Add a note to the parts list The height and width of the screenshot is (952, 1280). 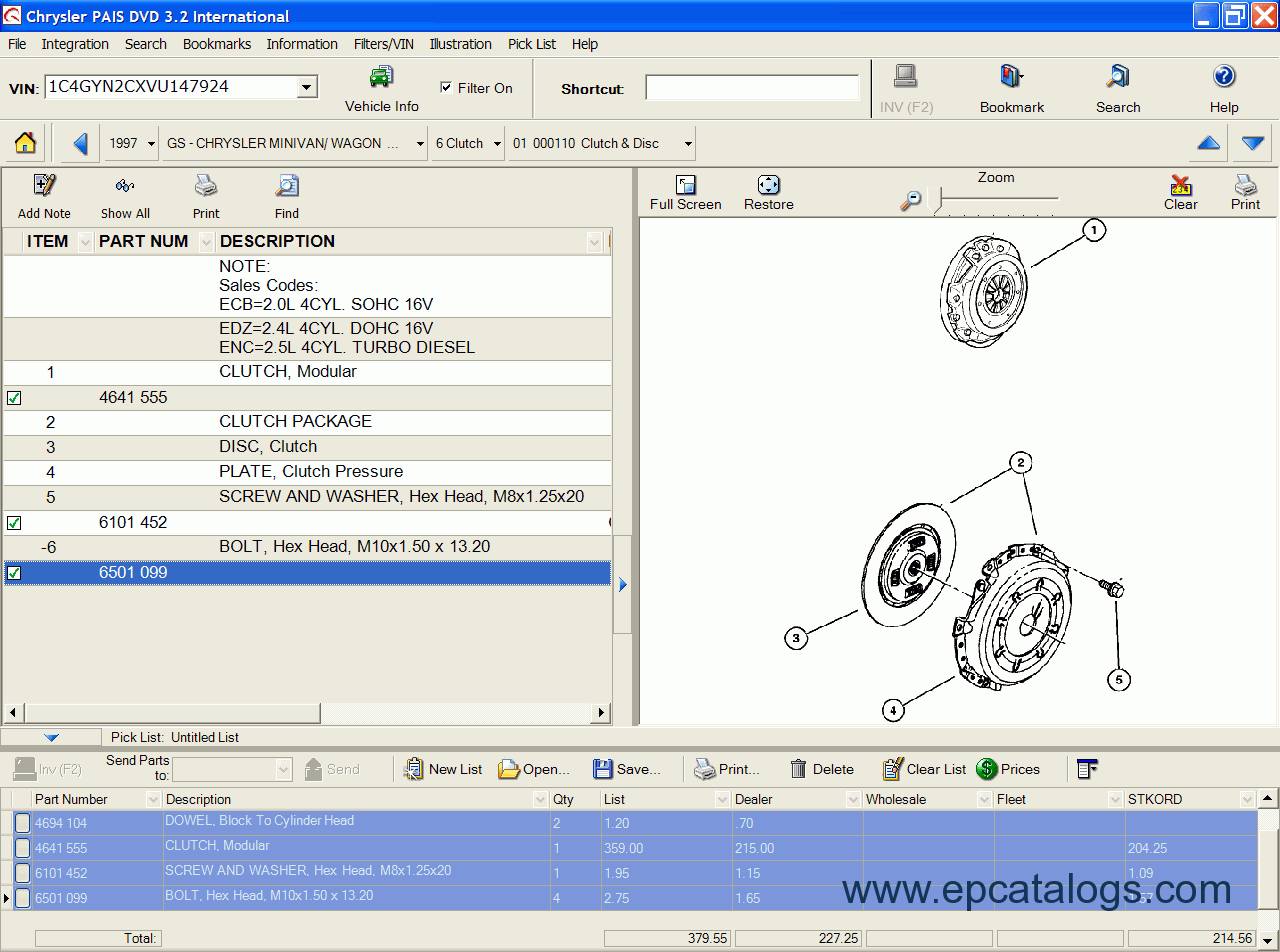point(44,196)
